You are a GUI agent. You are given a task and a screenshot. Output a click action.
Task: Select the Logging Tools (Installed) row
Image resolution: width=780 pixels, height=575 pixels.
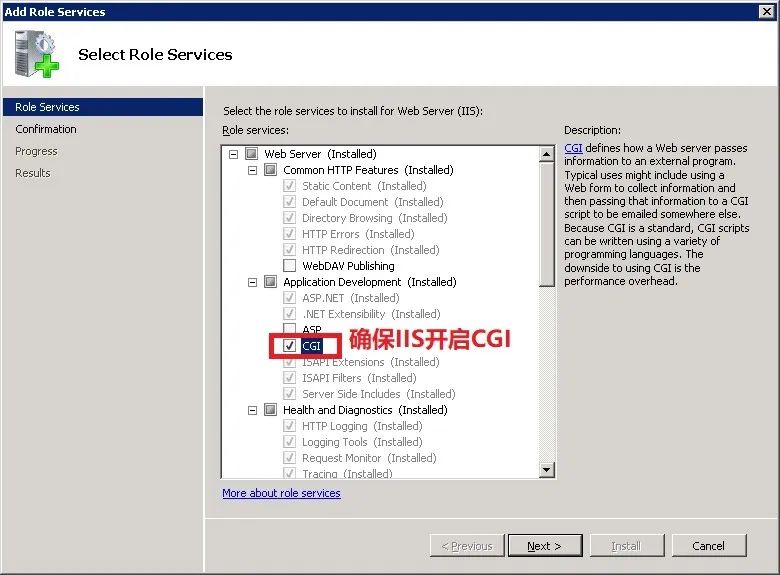tap(362, 442)
